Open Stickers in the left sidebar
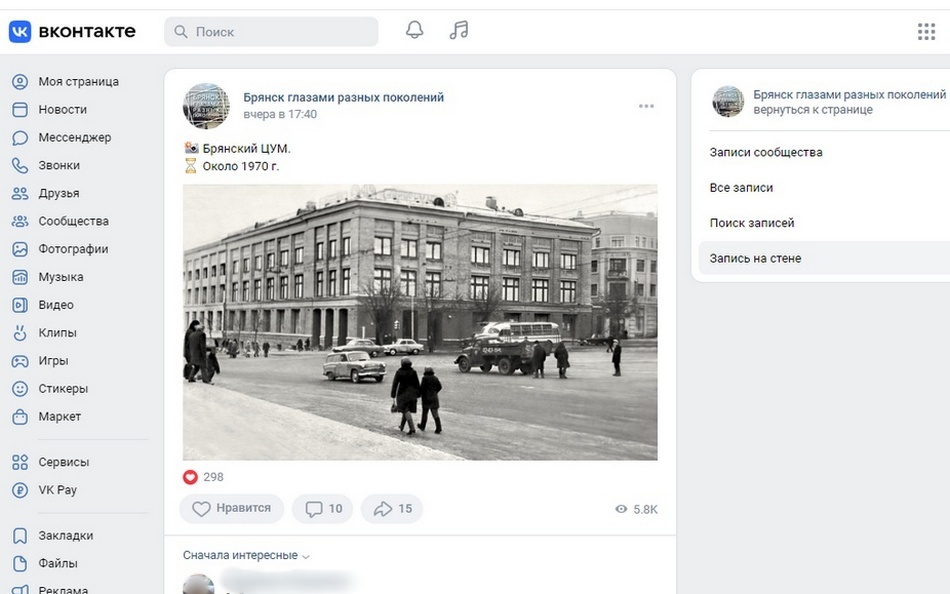950x594 pixels. click(63, 389)
